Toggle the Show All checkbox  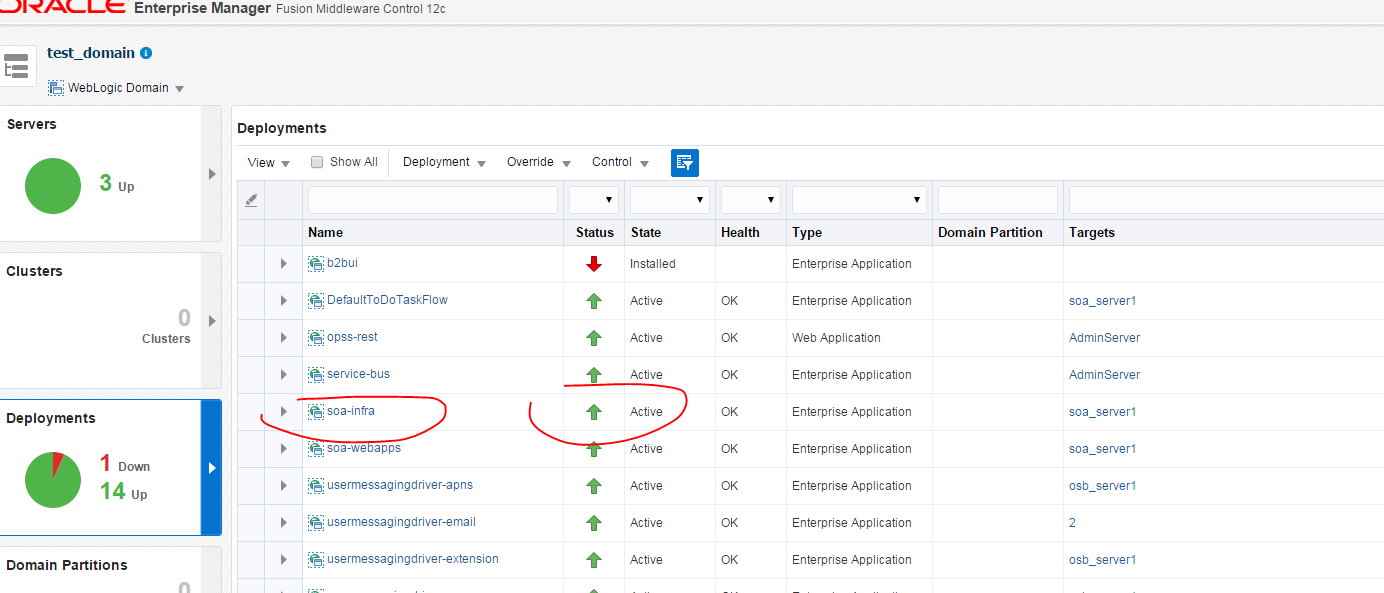coord(317,162)
